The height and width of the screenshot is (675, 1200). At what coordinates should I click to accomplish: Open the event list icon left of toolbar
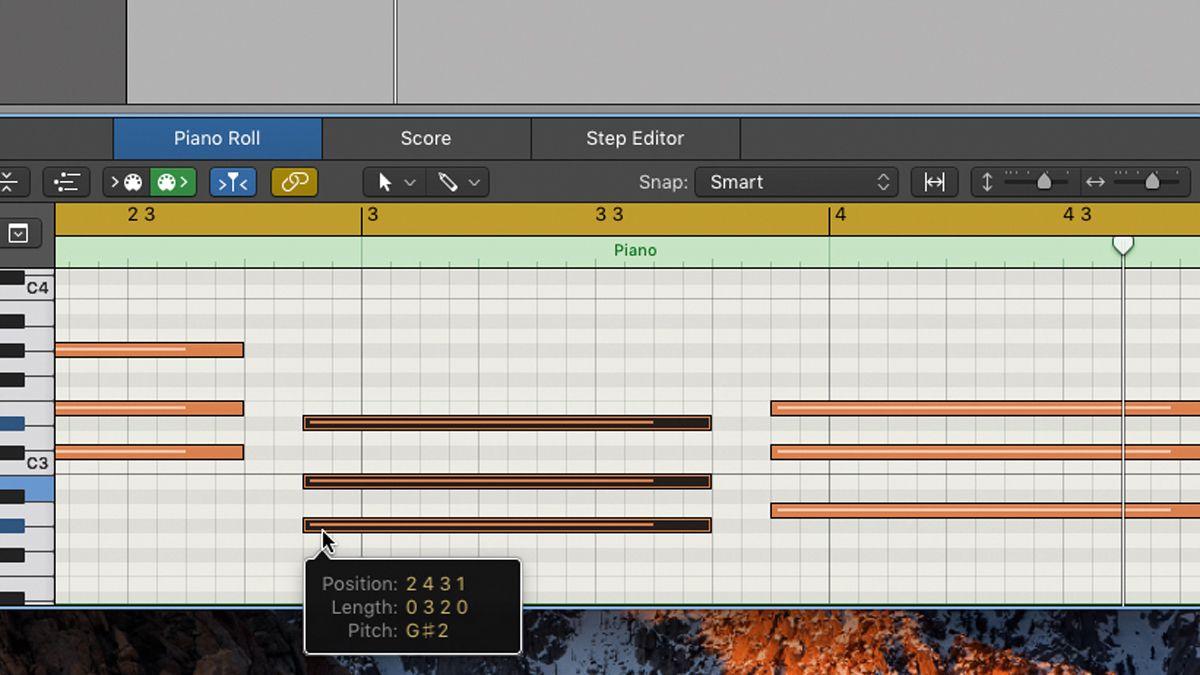point(67,182)
